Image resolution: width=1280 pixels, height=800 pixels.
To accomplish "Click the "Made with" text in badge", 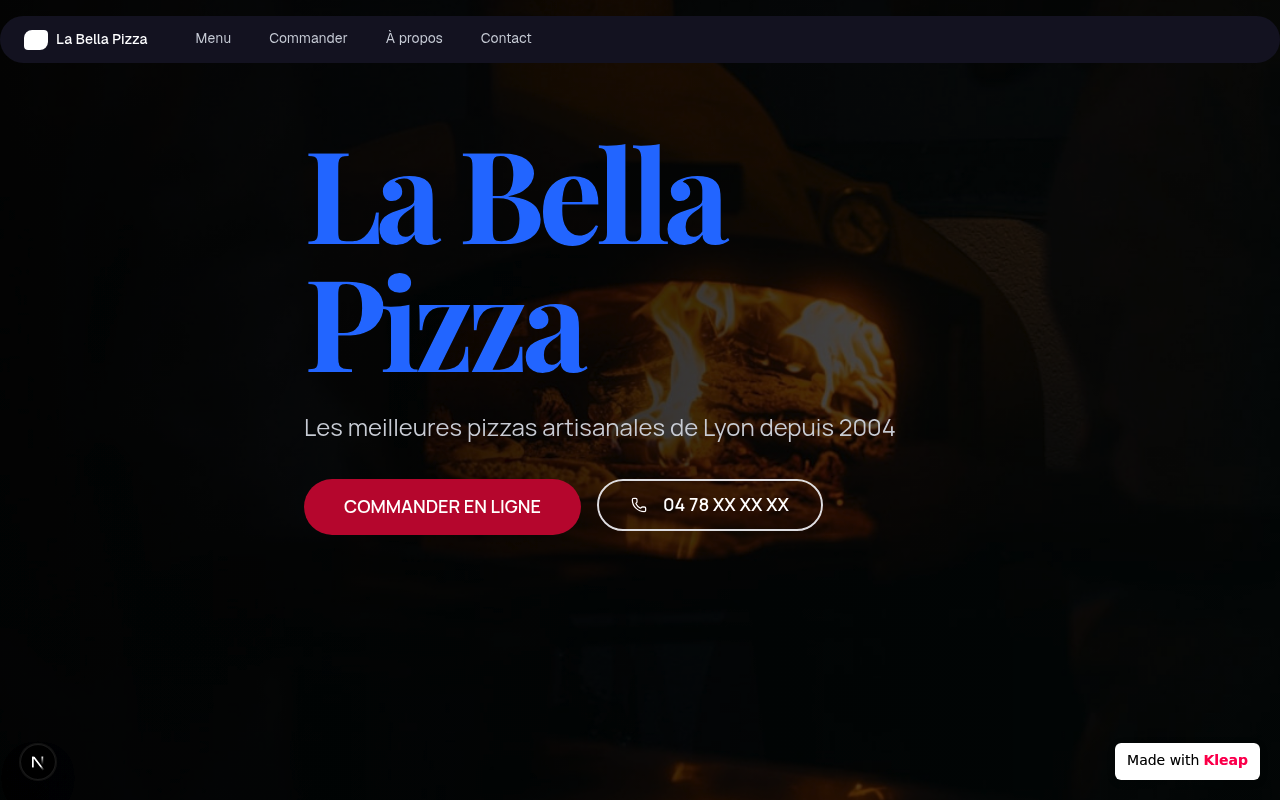I will click(1163, 760).
